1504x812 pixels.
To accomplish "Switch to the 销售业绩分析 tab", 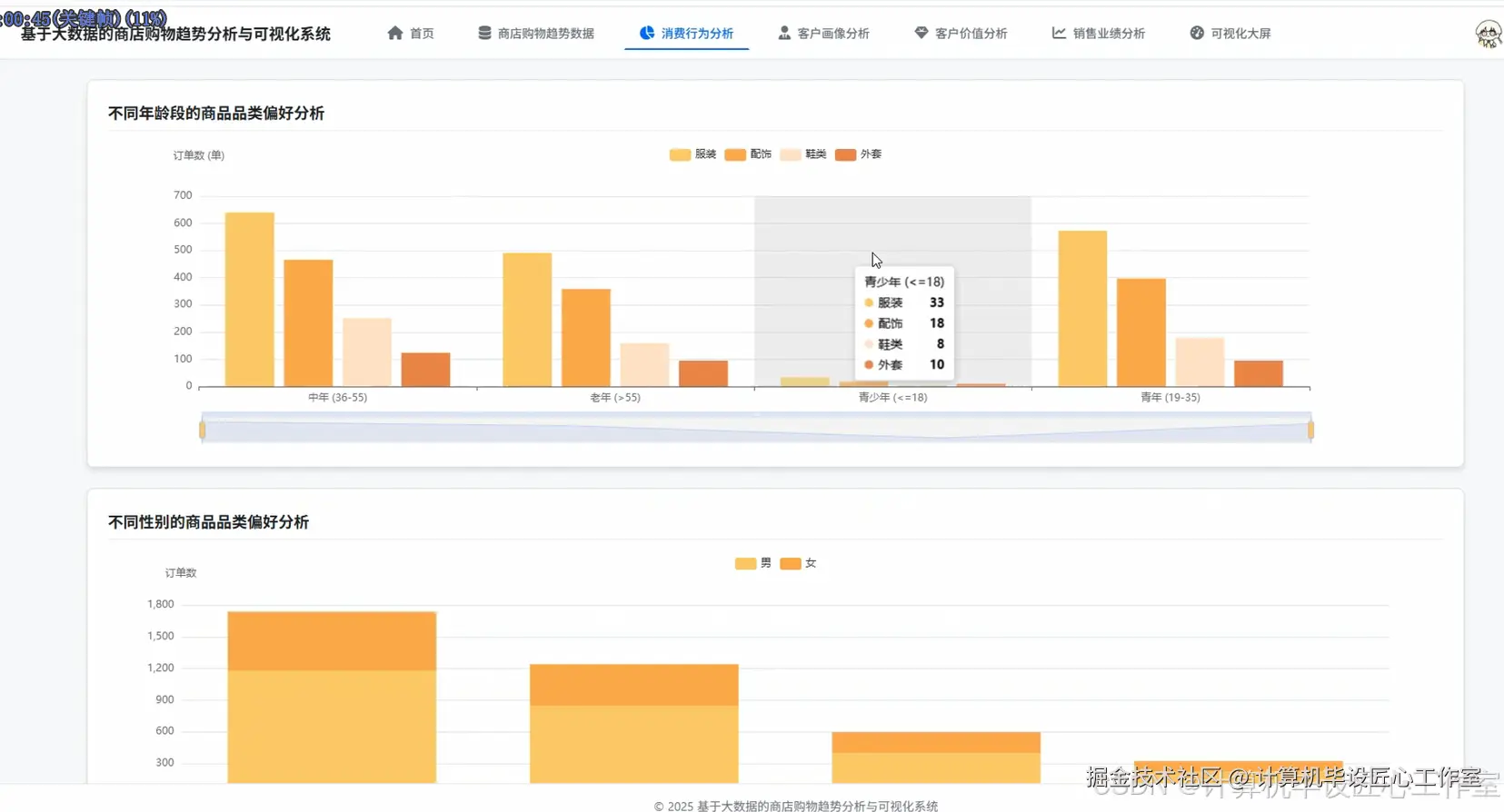I will coord(1099,33).
